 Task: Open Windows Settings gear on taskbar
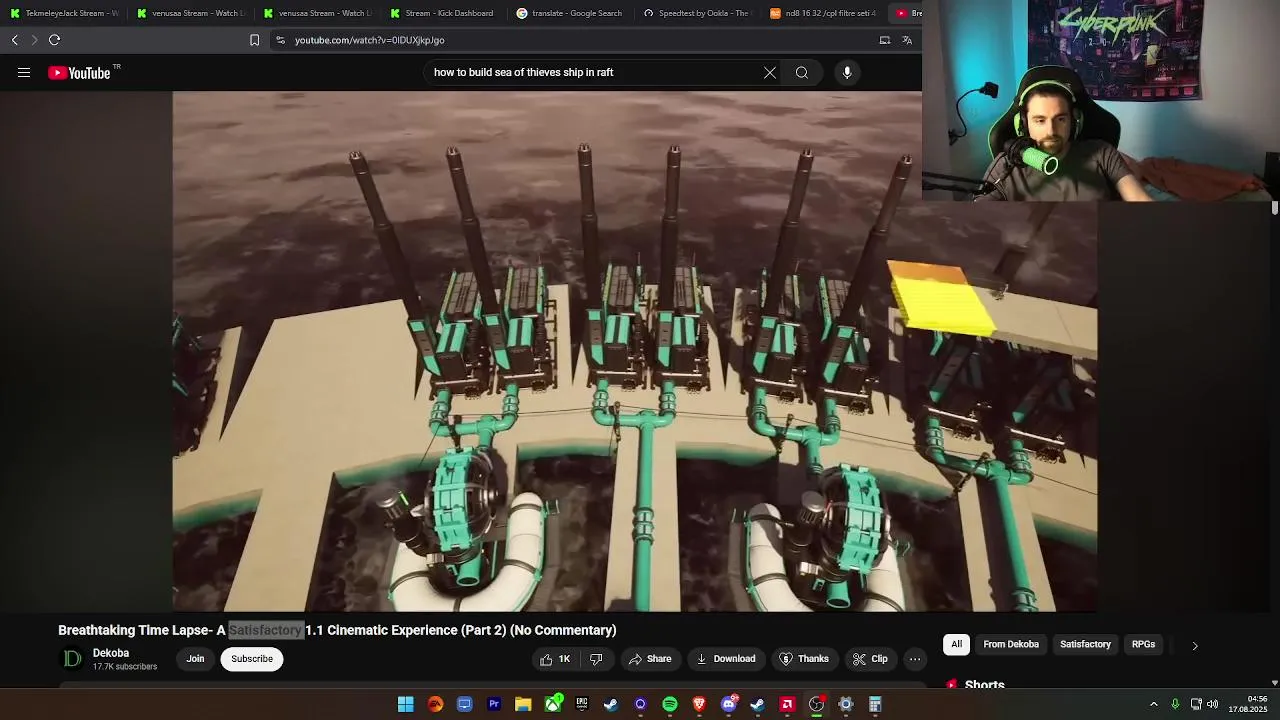846,704
